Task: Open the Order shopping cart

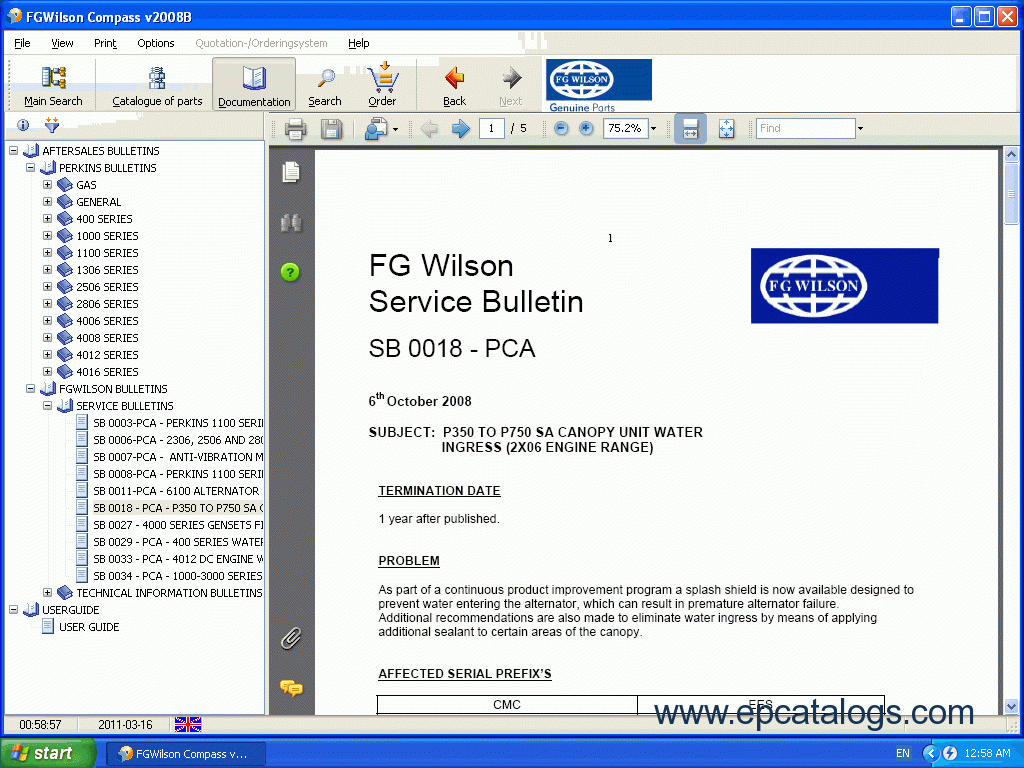Action: (x=382, y=86)
